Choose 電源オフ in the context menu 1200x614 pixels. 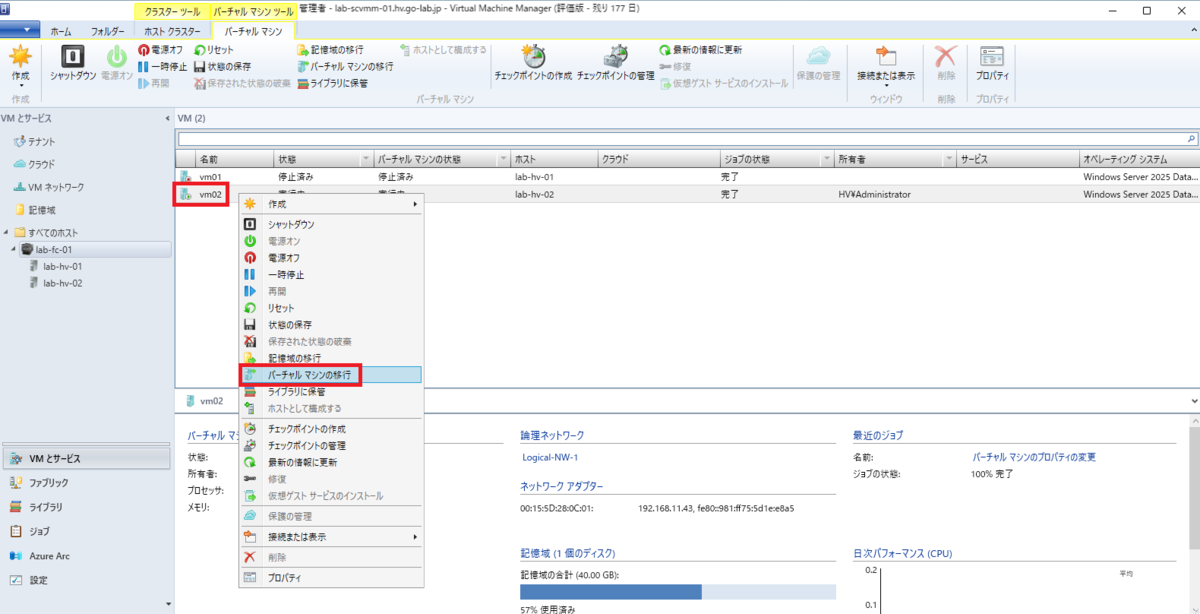click(x=330, y=258)
